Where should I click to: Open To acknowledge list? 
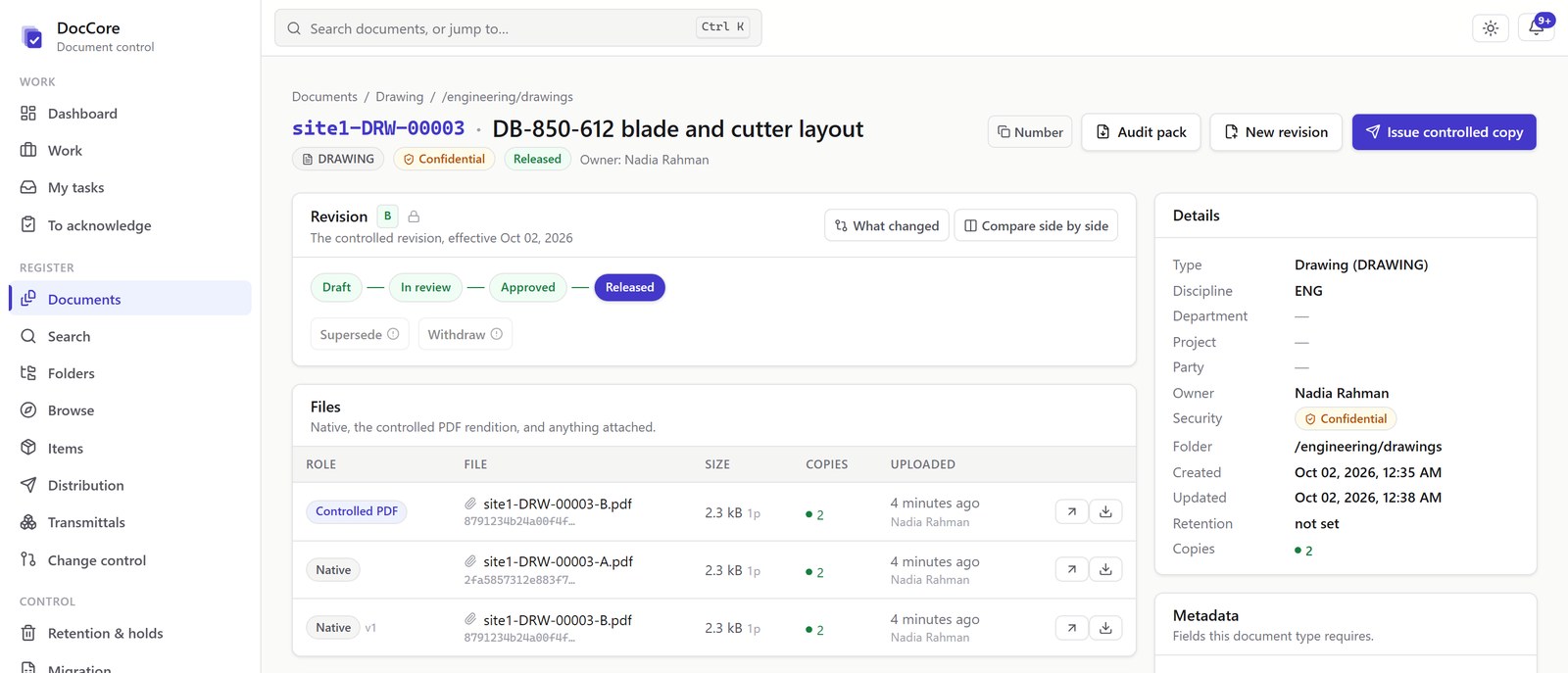130,225
